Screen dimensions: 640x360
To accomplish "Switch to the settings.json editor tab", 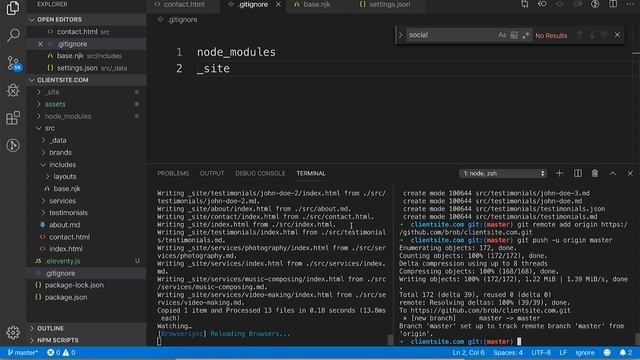I will tap(389, 4).
